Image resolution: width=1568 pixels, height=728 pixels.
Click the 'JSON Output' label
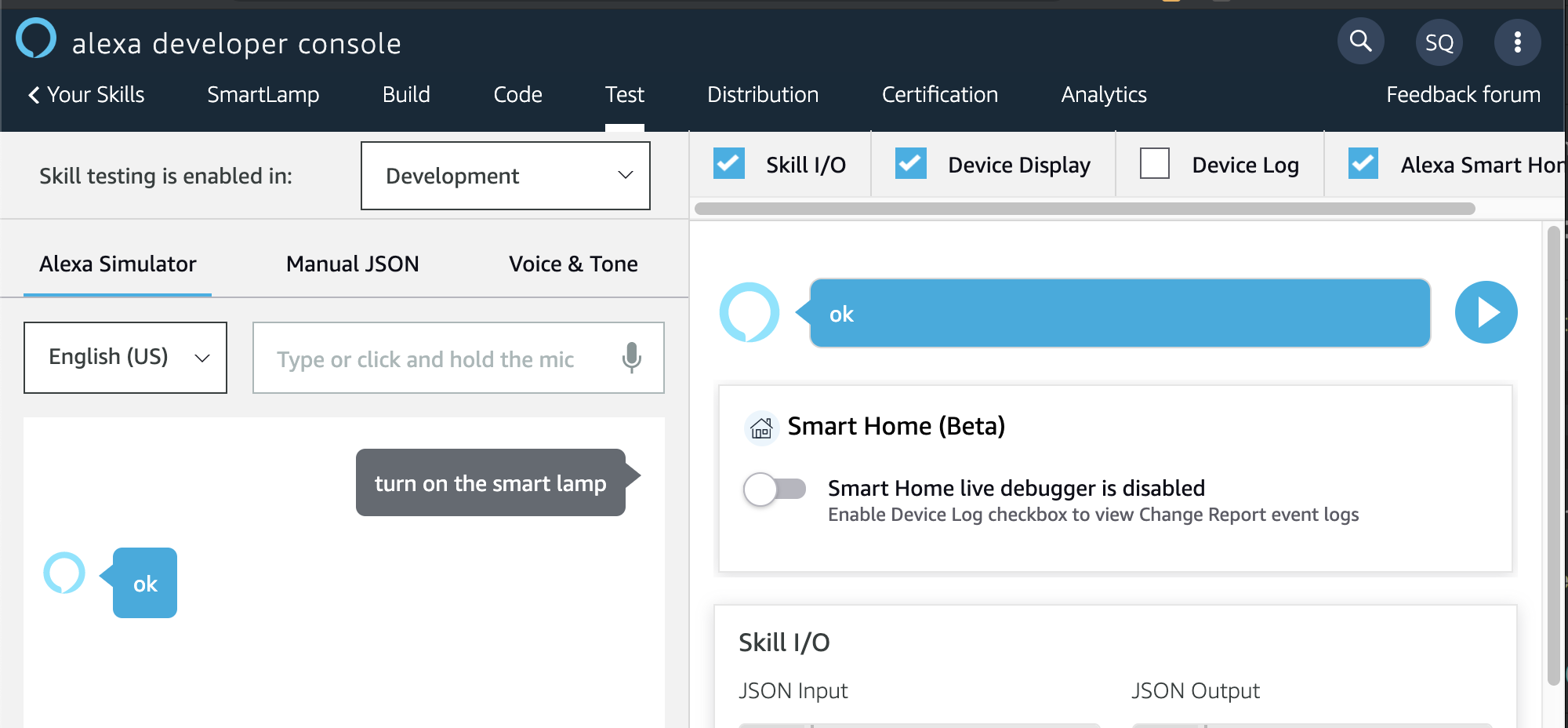(x=1195, y=691)
